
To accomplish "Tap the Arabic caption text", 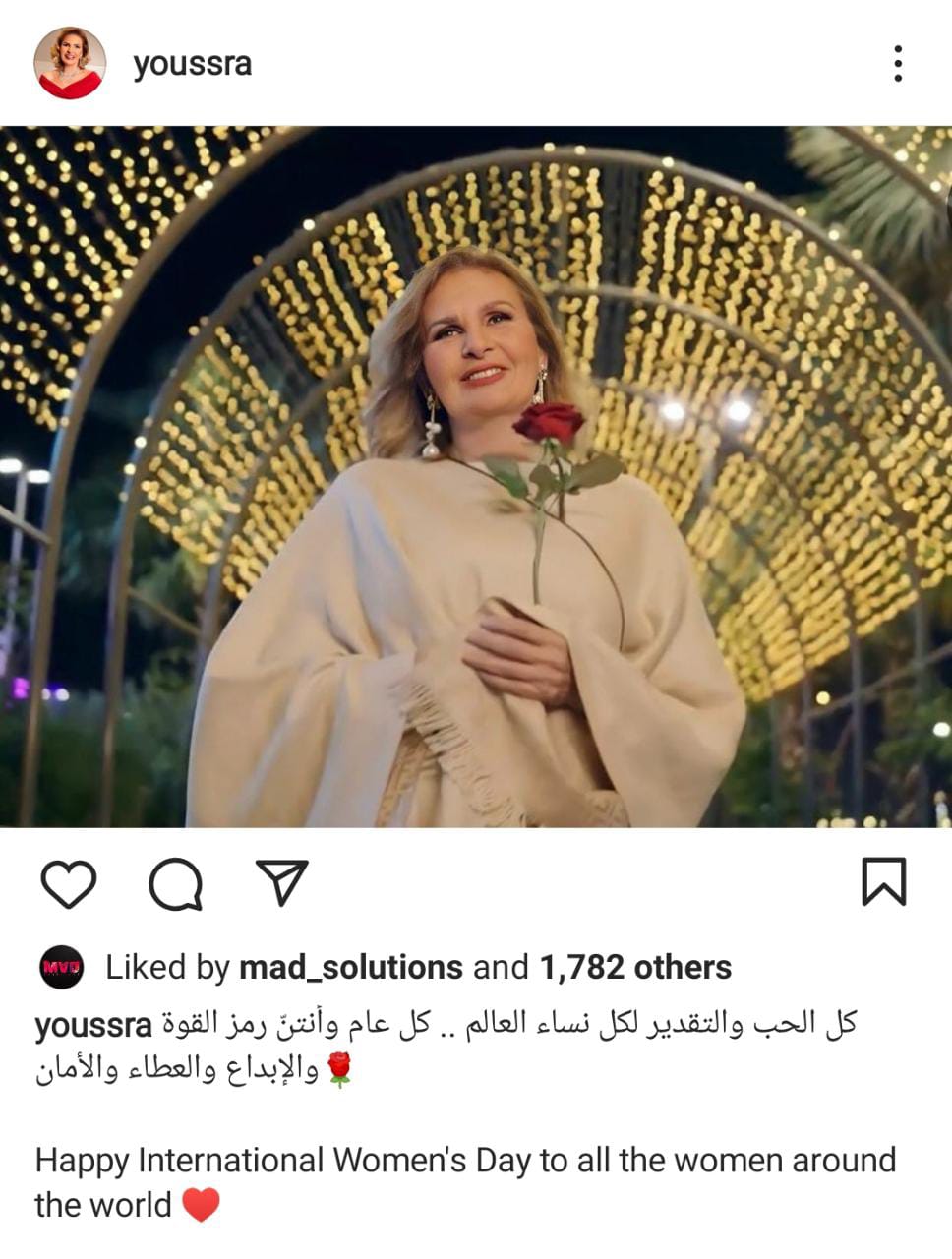I will (x=446, y=1047).
